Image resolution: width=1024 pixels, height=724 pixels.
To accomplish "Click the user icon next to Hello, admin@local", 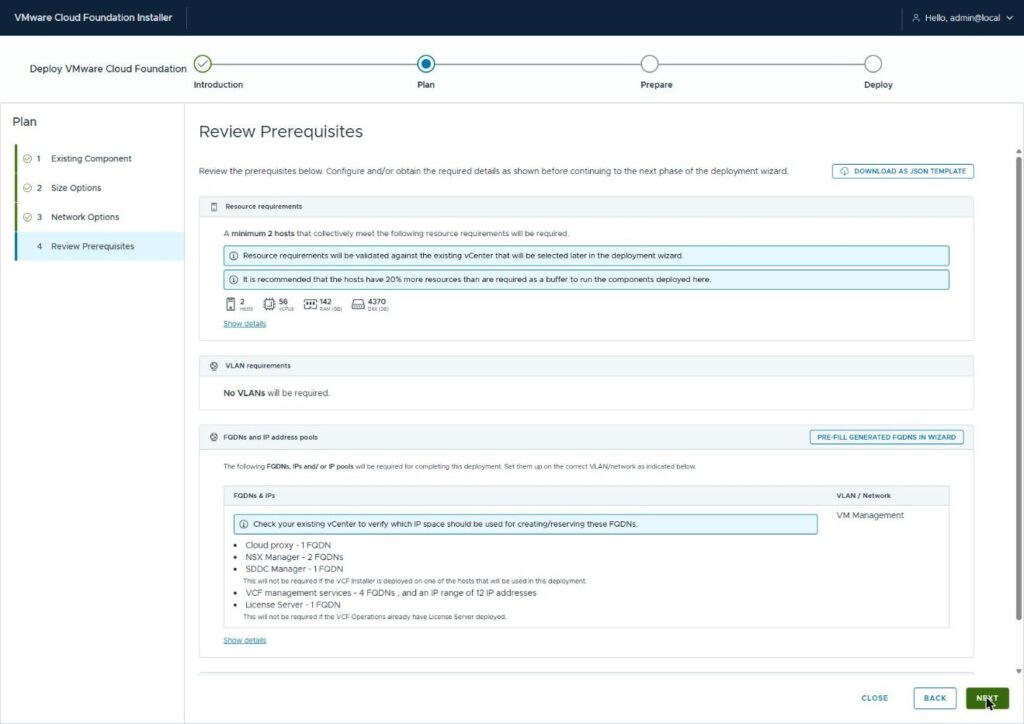I will coord(916,18).
